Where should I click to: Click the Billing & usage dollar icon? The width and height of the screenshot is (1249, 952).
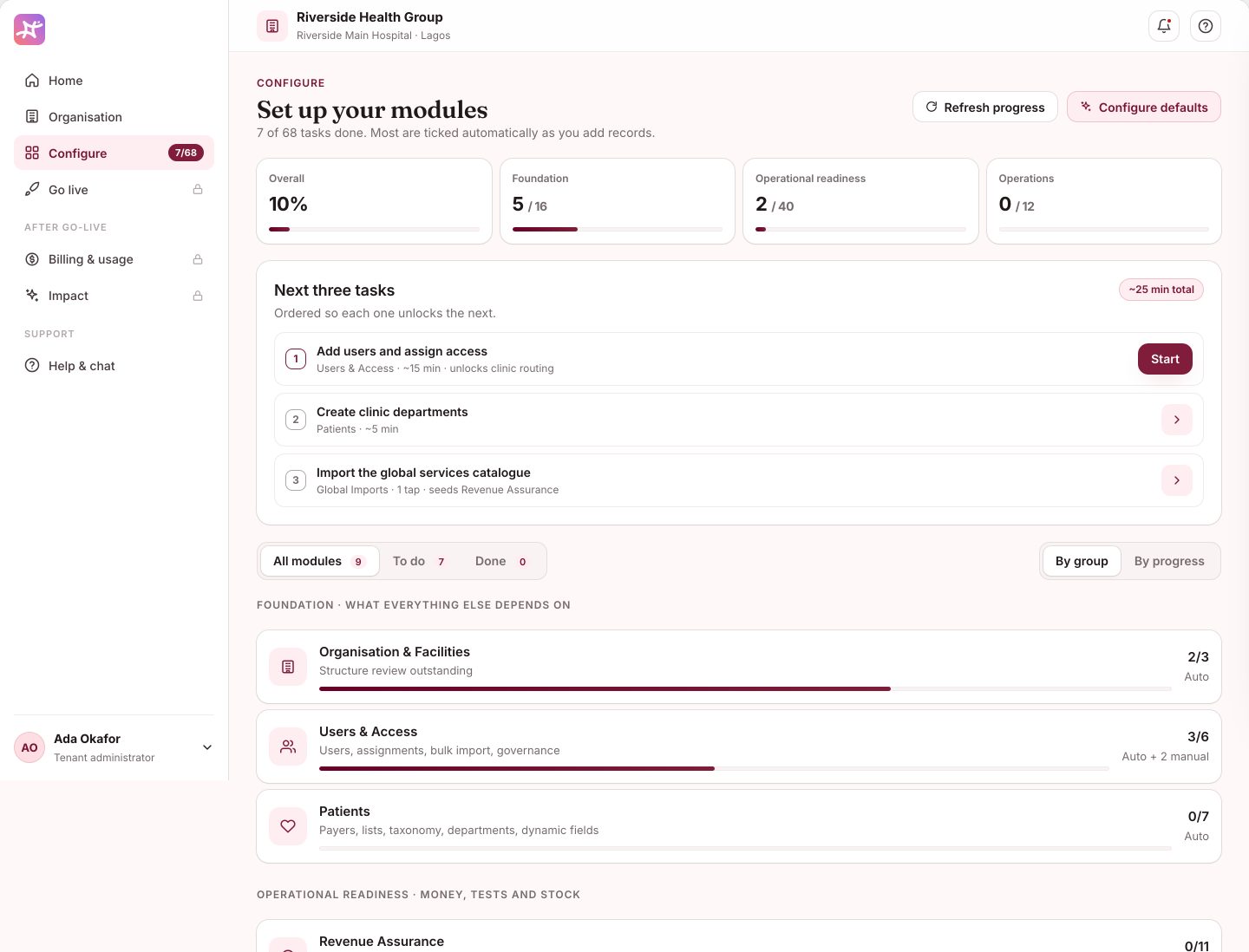(32, 259)
